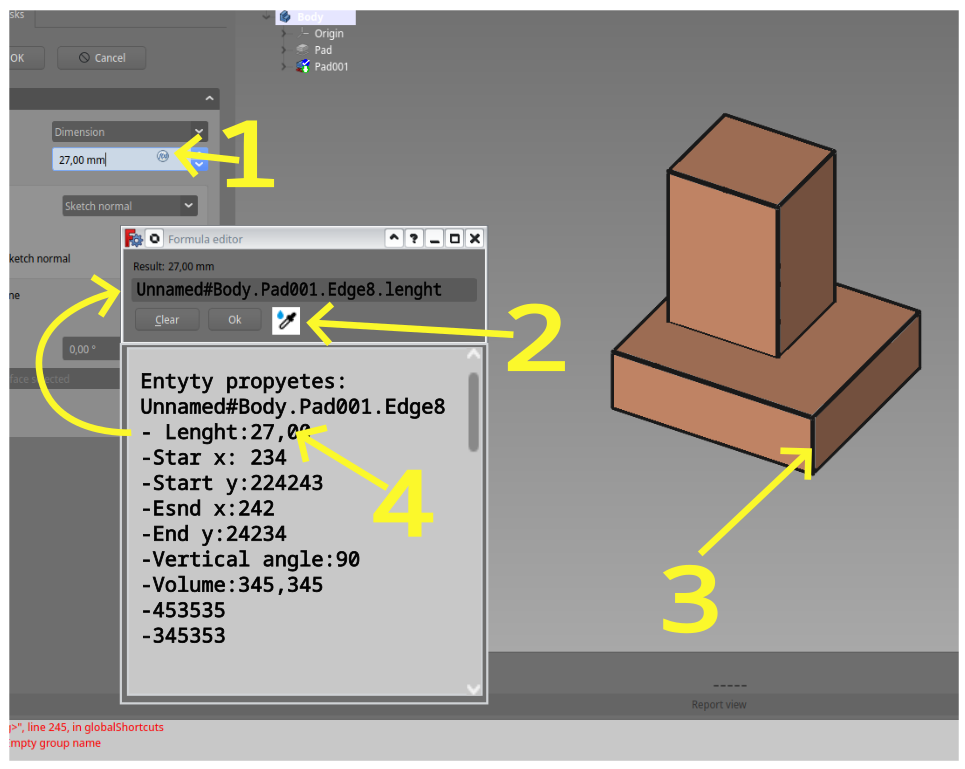The height and width of the screenshot is (769, 965).
Task: Click the Cancel button in task panel
Action: coord(102,58)
